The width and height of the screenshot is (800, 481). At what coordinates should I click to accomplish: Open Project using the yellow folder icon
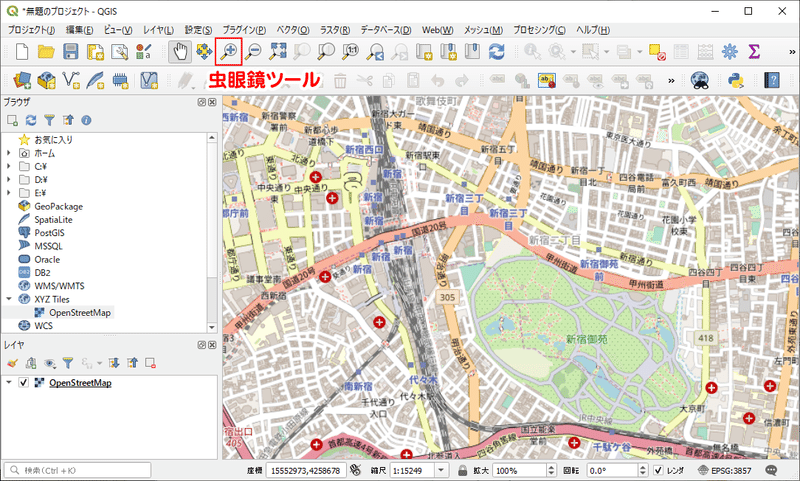(x=46, y=52)
